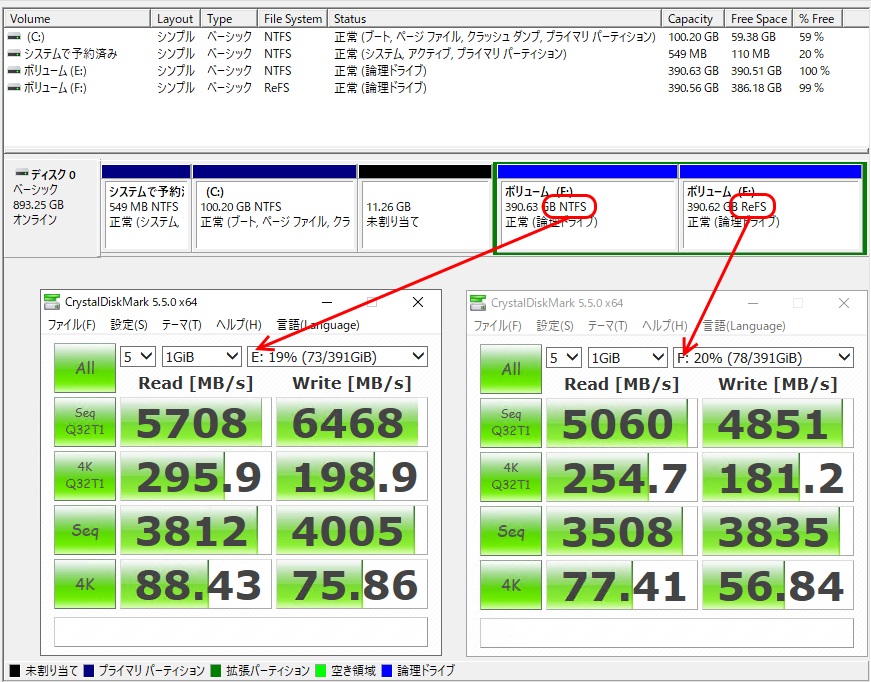Click 6468 Seq Q32T1 write result
Image resolution: width=871 pixels, height=682 pixels.
point(352,422)
